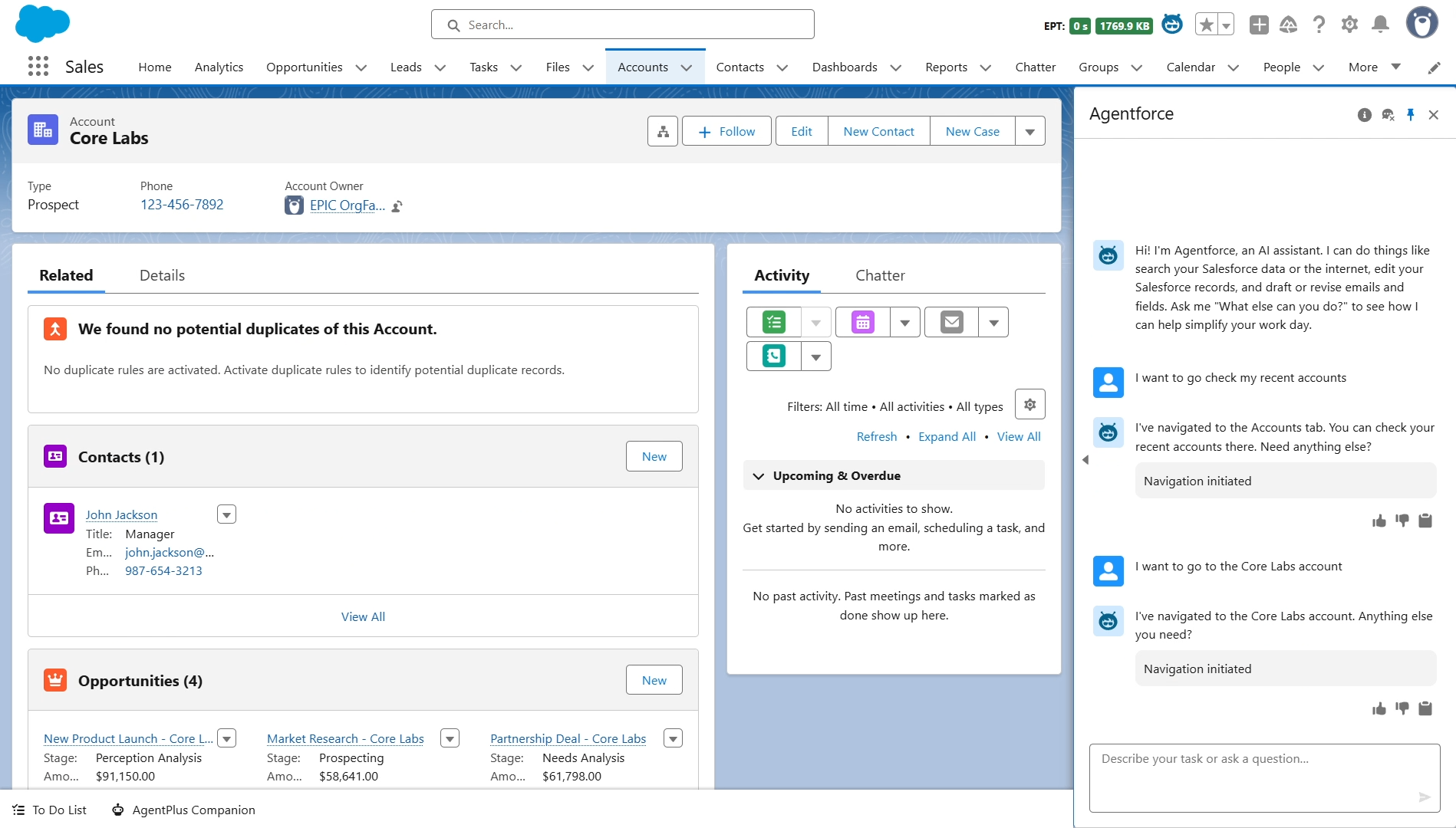This screenshot has height=828, width=1456.
Task: Thumbs up the Core Labs response
Action: (1379, 709)
